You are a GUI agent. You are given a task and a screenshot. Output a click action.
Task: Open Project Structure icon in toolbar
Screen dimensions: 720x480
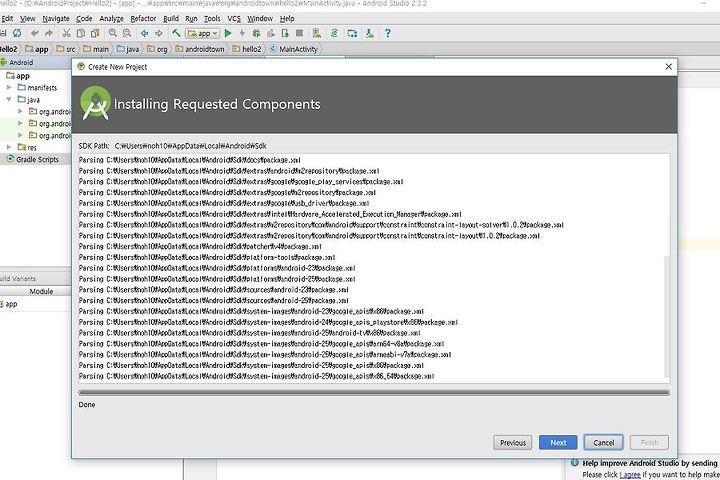point(352,33)
